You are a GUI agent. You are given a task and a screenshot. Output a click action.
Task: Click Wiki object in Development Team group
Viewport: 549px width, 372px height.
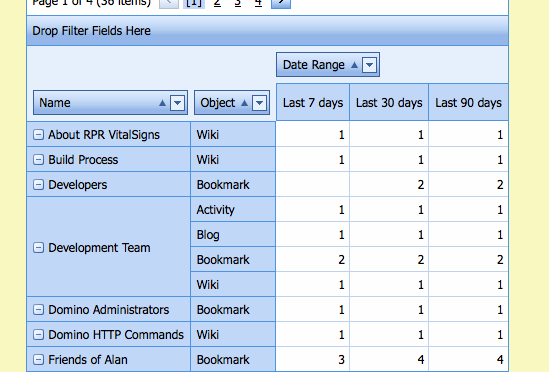[233, 284]
